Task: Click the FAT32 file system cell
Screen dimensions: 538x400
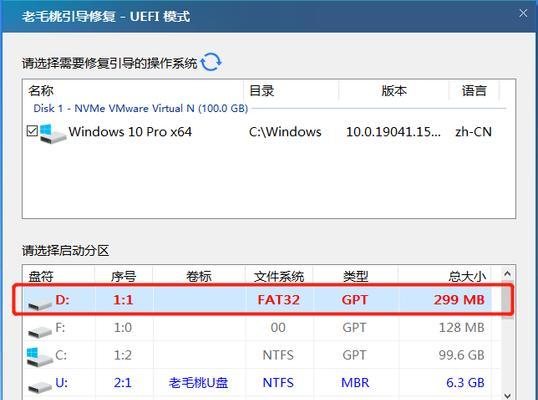Action: click(x=279, y=299)
